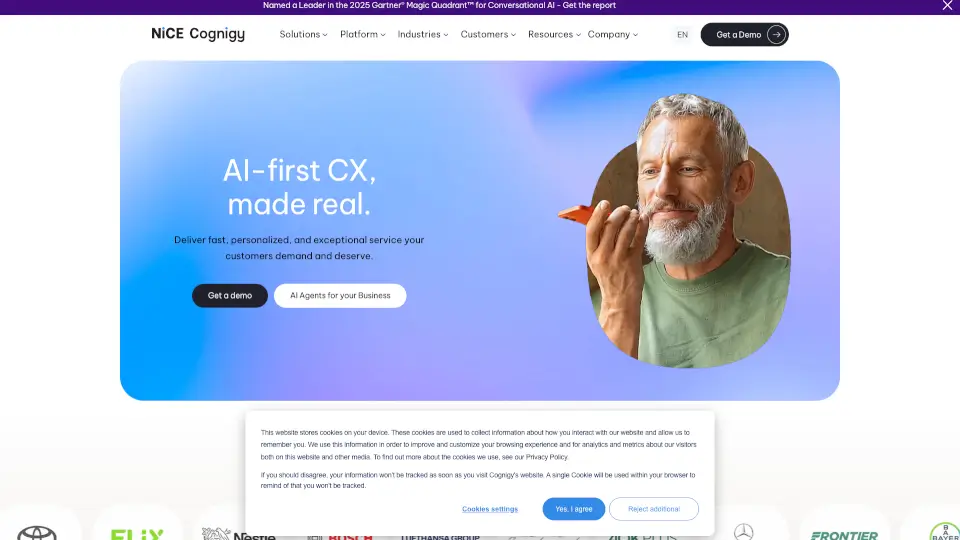Click the dark Get a demo hero button
Viewport: 960px width, 540px height.
(230, 296)
